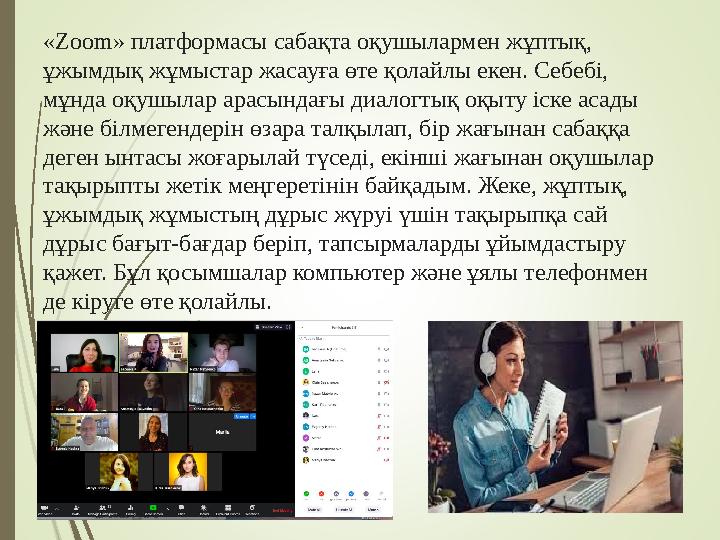Open the More button in participants panel
Image resolution: width=720 pixels, height=540 pixels.
(x=373, y=510)
